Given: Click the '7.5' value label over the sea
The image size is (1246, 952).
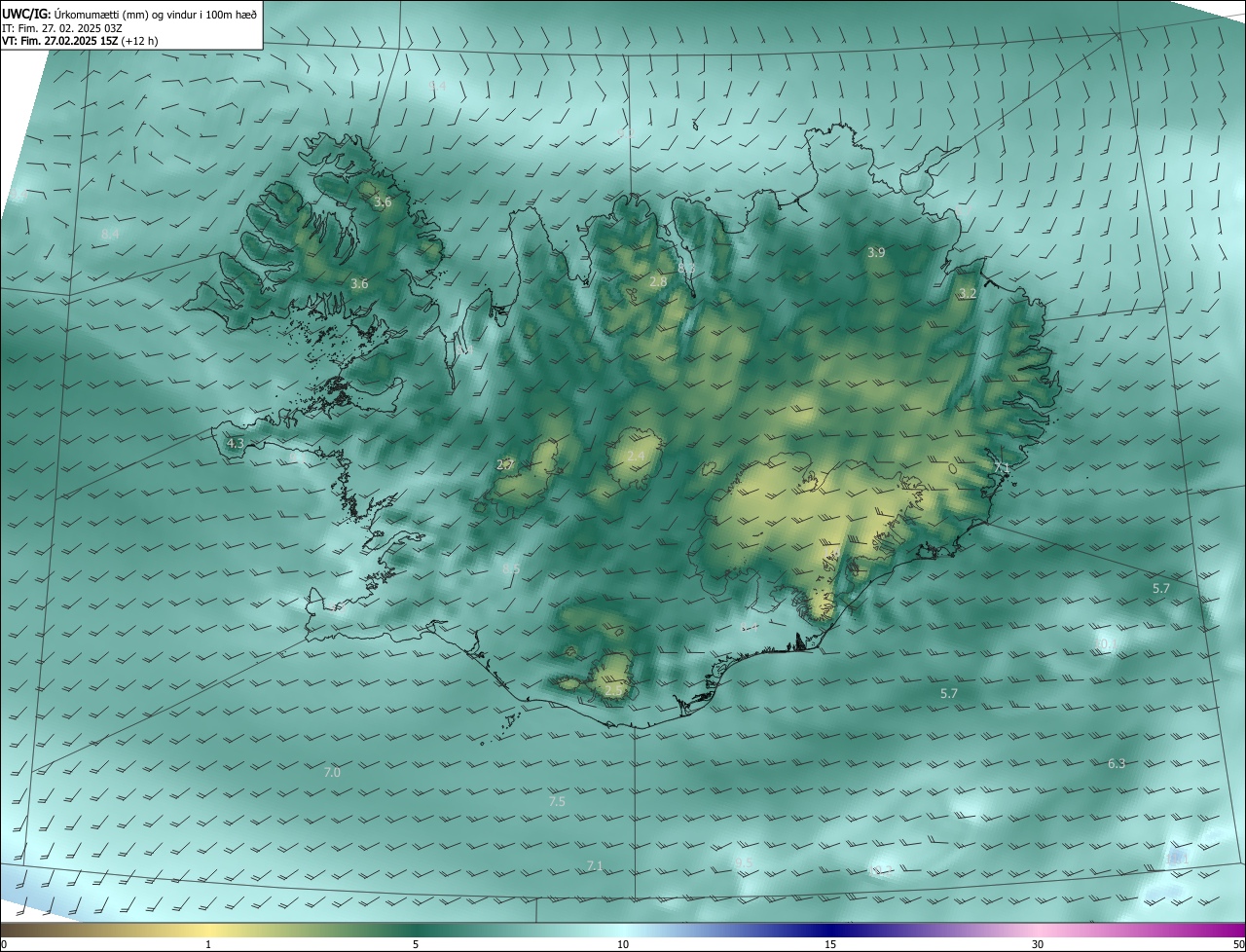Looking at the screenshot, I should 557,801.
